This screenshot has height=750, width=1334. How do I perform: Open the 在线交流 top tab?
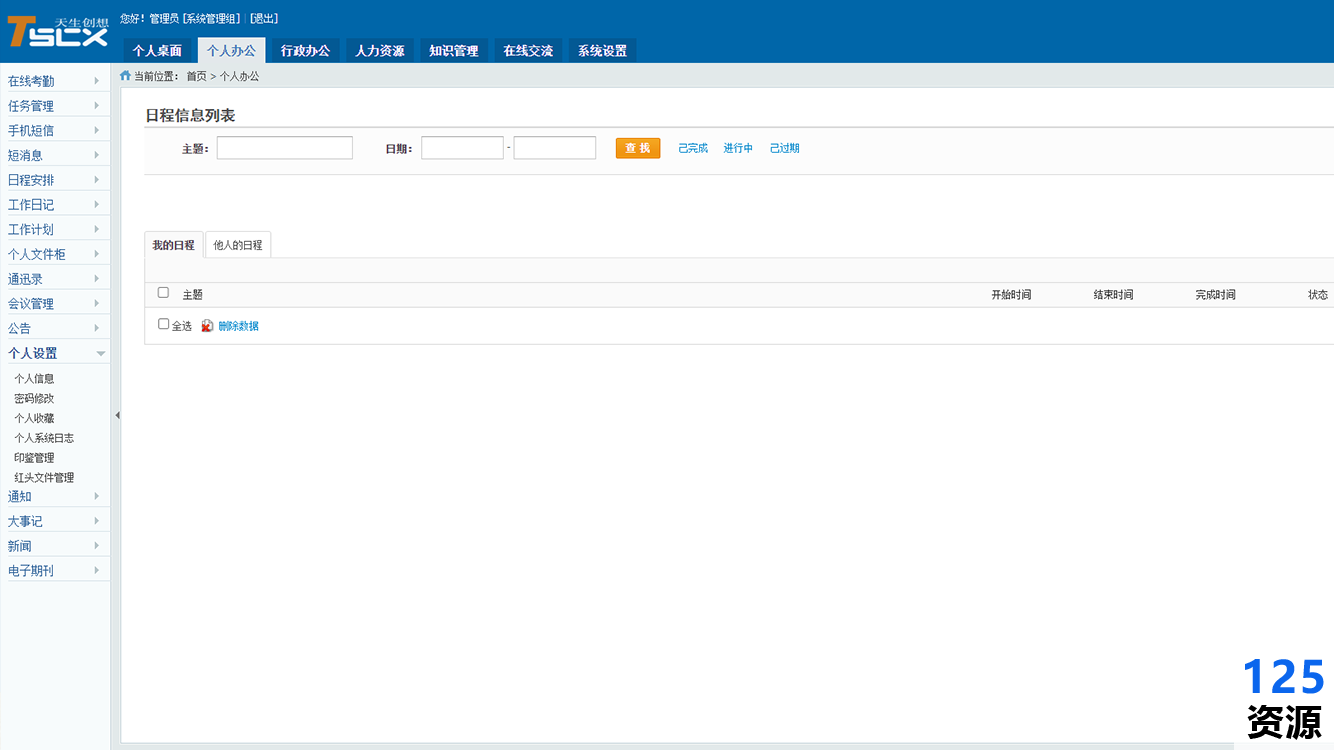528,50
